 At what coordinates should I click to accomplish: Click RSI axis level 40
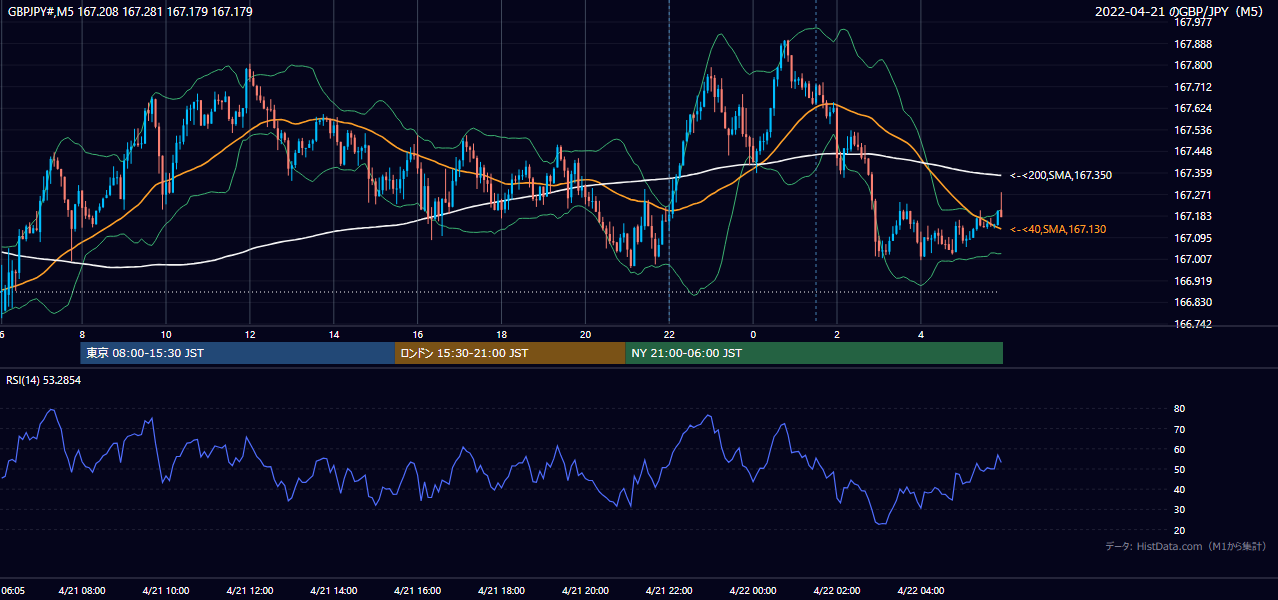tap(1179, 490)
